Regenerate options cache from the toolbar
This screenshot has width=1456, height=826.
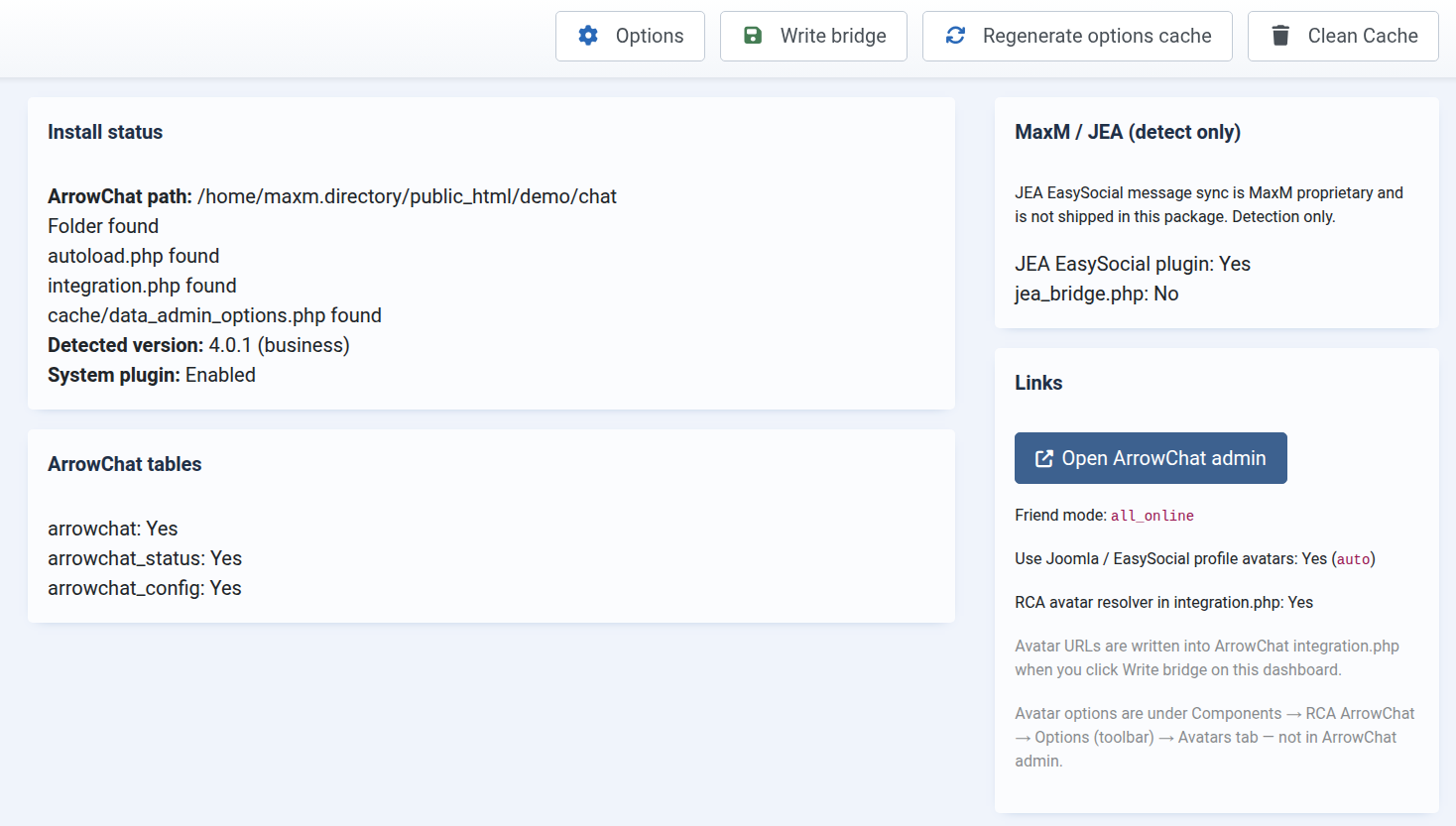tap(1077, 36)
